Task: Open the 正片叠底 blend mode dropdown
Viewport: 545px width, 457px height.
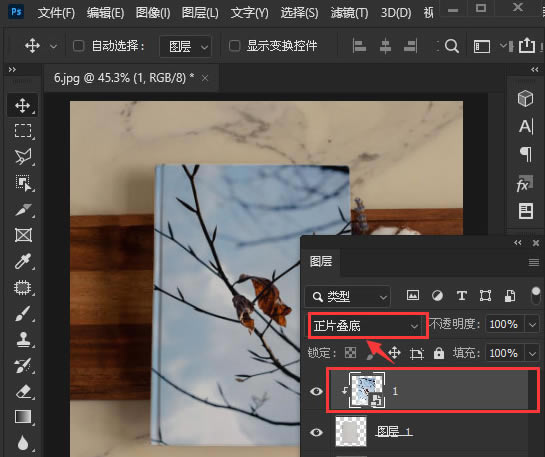Action: pyautogui.click(x=366, y=326)
